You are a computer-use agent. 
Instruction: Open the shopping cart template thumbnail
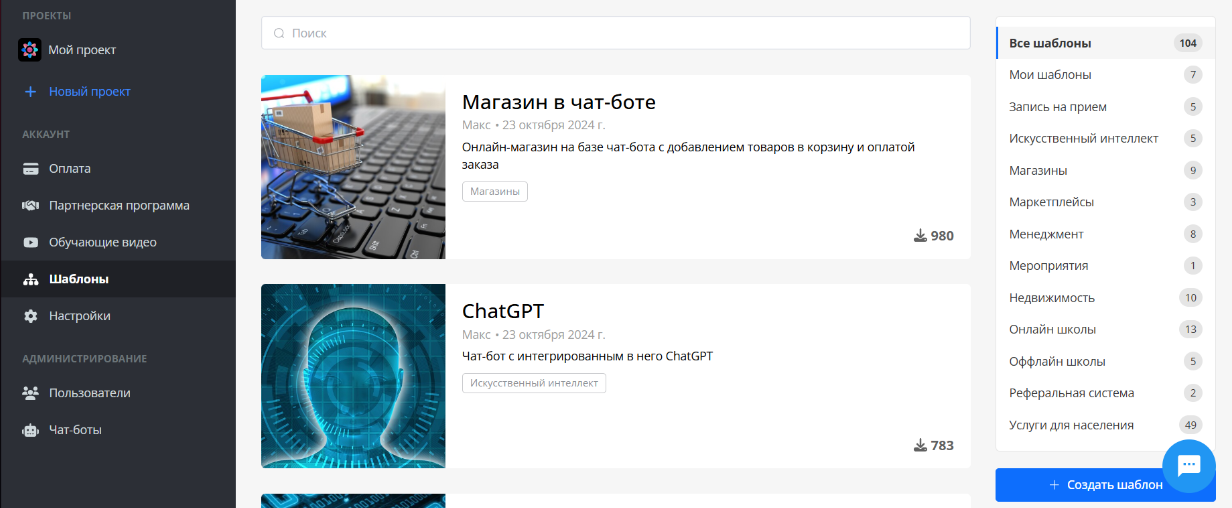pos(353,167)
